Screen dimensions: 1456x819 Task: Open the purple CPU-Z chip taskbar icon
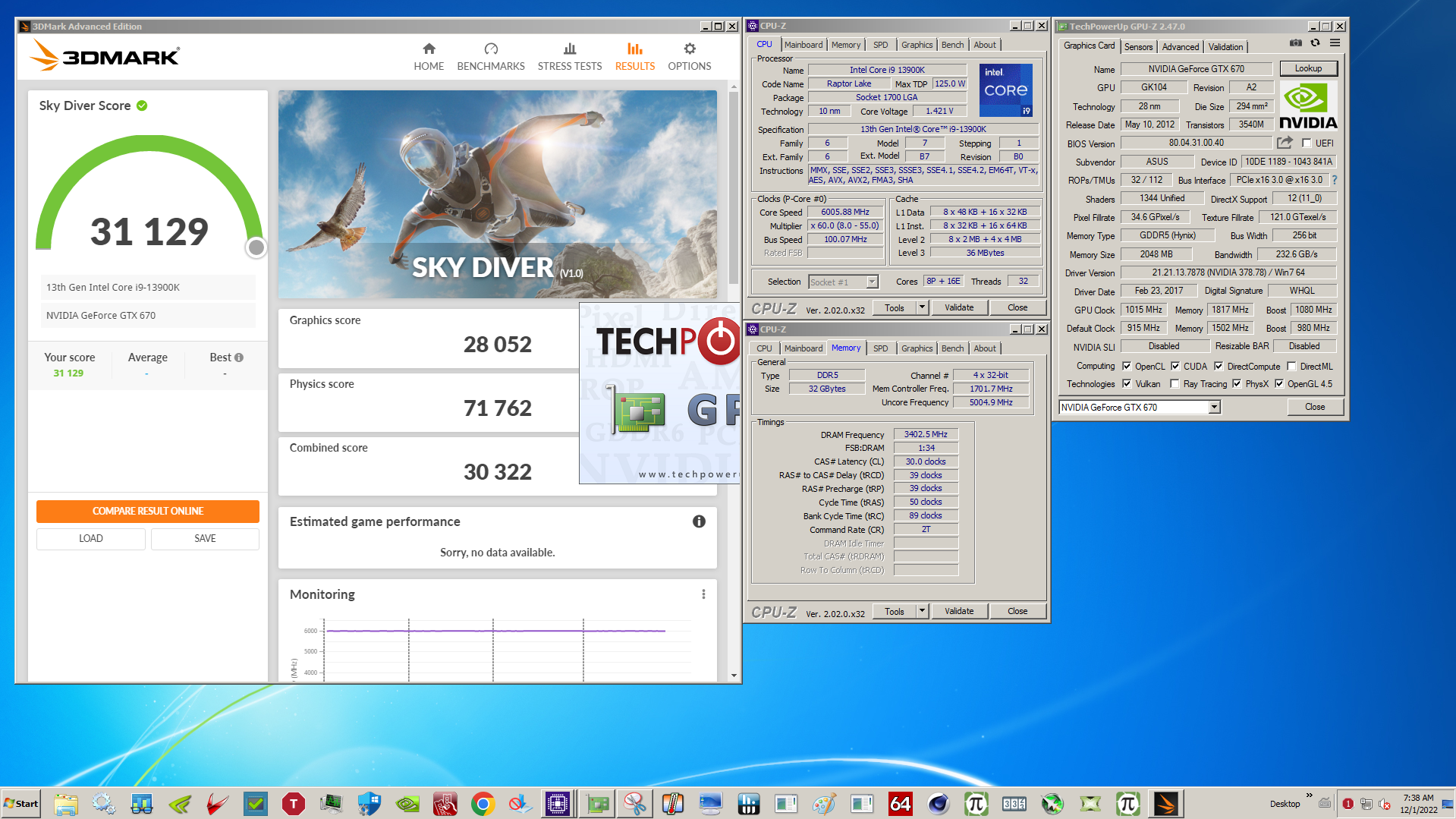click(x=558, y=804)
